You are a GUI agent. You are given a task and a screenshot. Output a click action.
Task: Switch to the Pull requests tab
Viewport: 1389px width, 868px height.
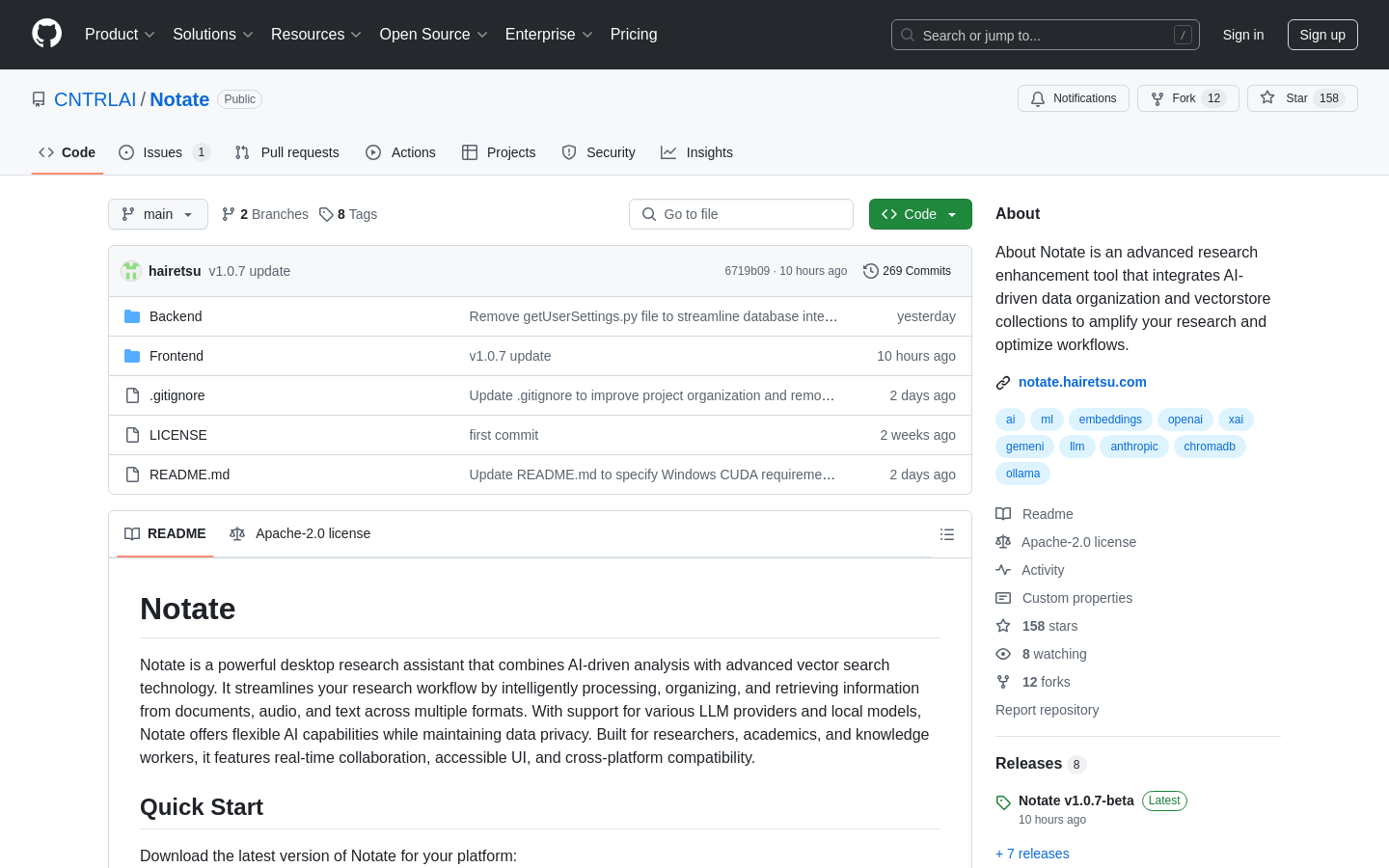tap(287, 152)
